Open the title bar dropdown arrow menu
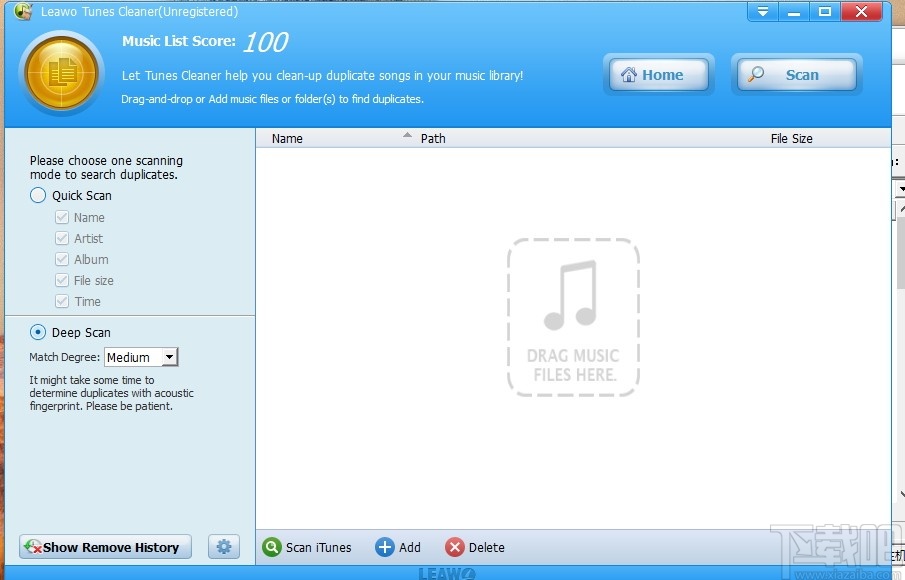The height and width of the screenshot is (580, 905). [763, 11]
